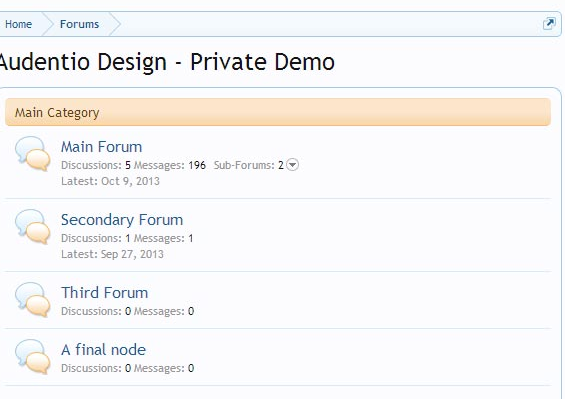View latest post dated Oct 9, 2013
The height and width of the screenshot is (399, 565).
[x=130, y=181]
